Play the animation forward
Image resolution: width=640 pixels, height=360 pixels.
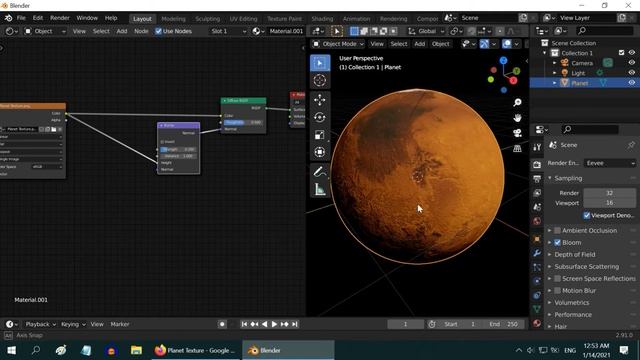tap(274, 324)
